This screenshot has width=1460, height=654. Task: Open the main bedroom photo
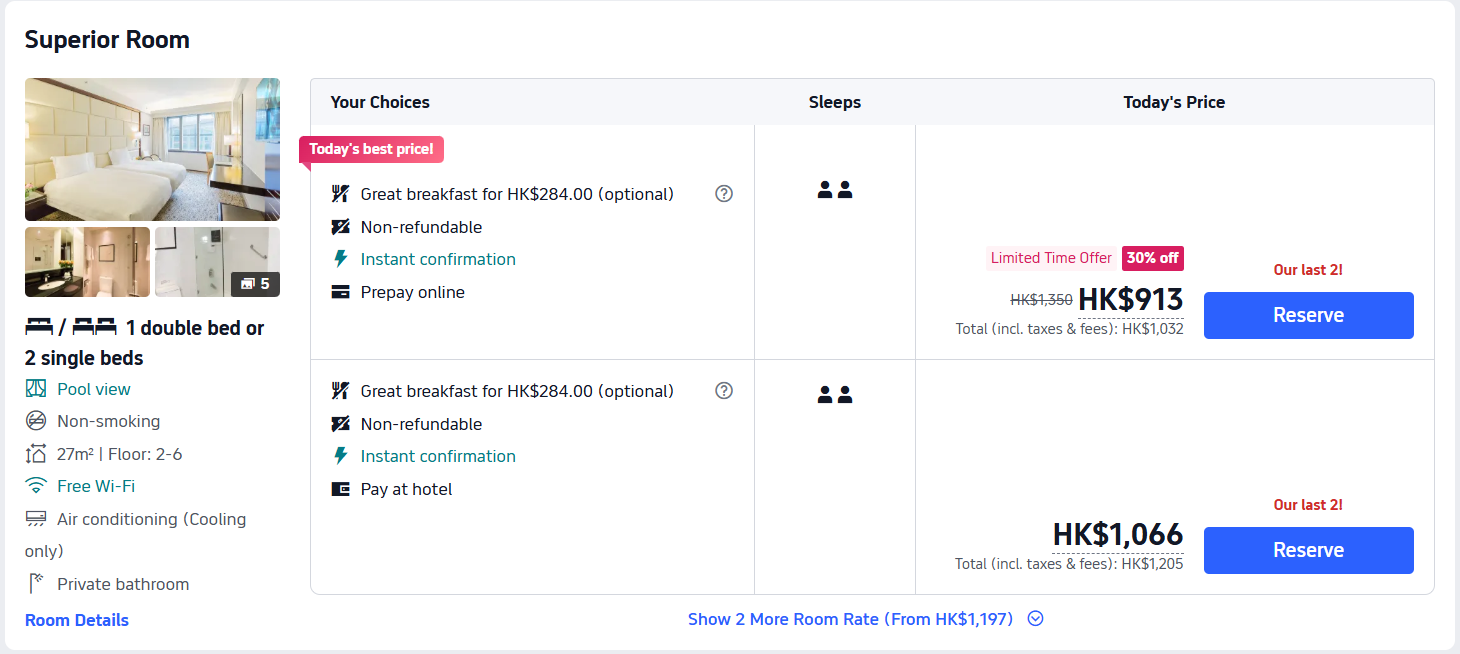point(152,149)
